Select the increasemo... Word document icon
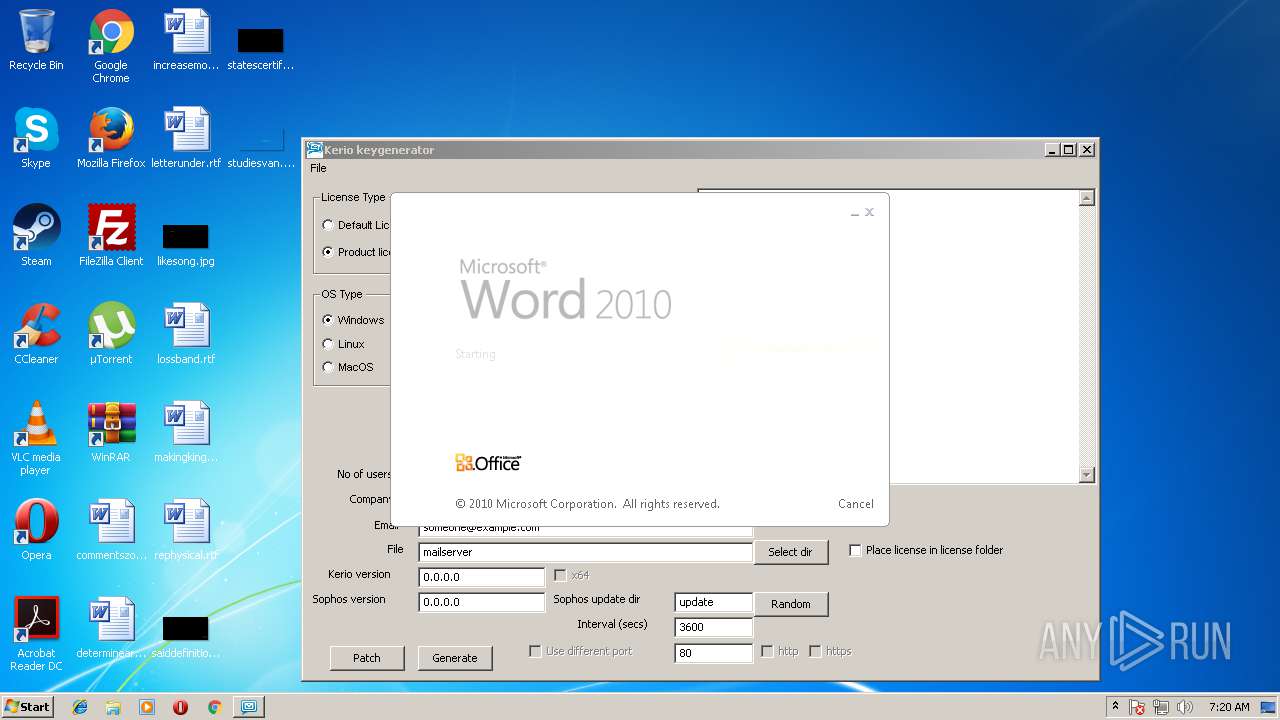Image resolution: width=1280 pixels, height=720 pixels. tap(186, 41)
